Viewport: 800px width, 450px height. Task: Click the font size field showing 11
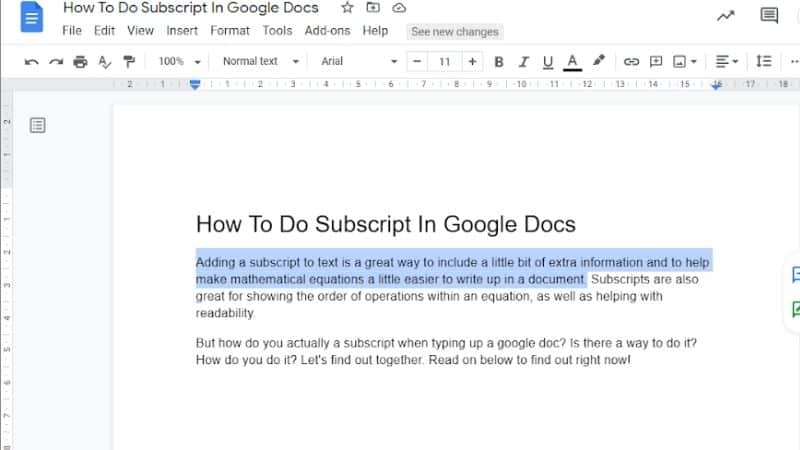point(445,62)
